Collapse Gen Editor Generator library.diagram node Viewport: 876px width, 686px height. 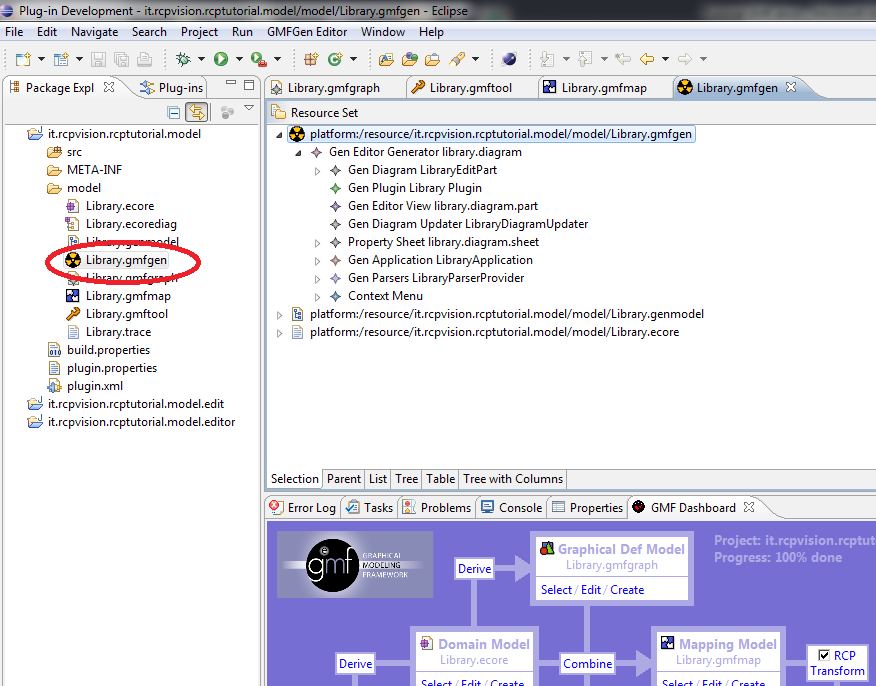click(298, 153)
